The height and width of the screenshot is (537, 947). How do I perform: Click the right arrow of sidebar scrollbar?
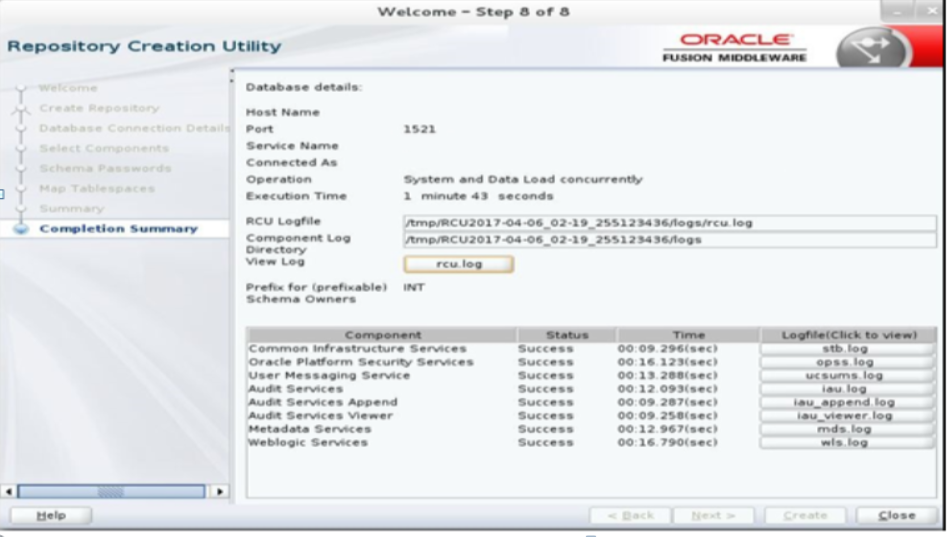220,491
